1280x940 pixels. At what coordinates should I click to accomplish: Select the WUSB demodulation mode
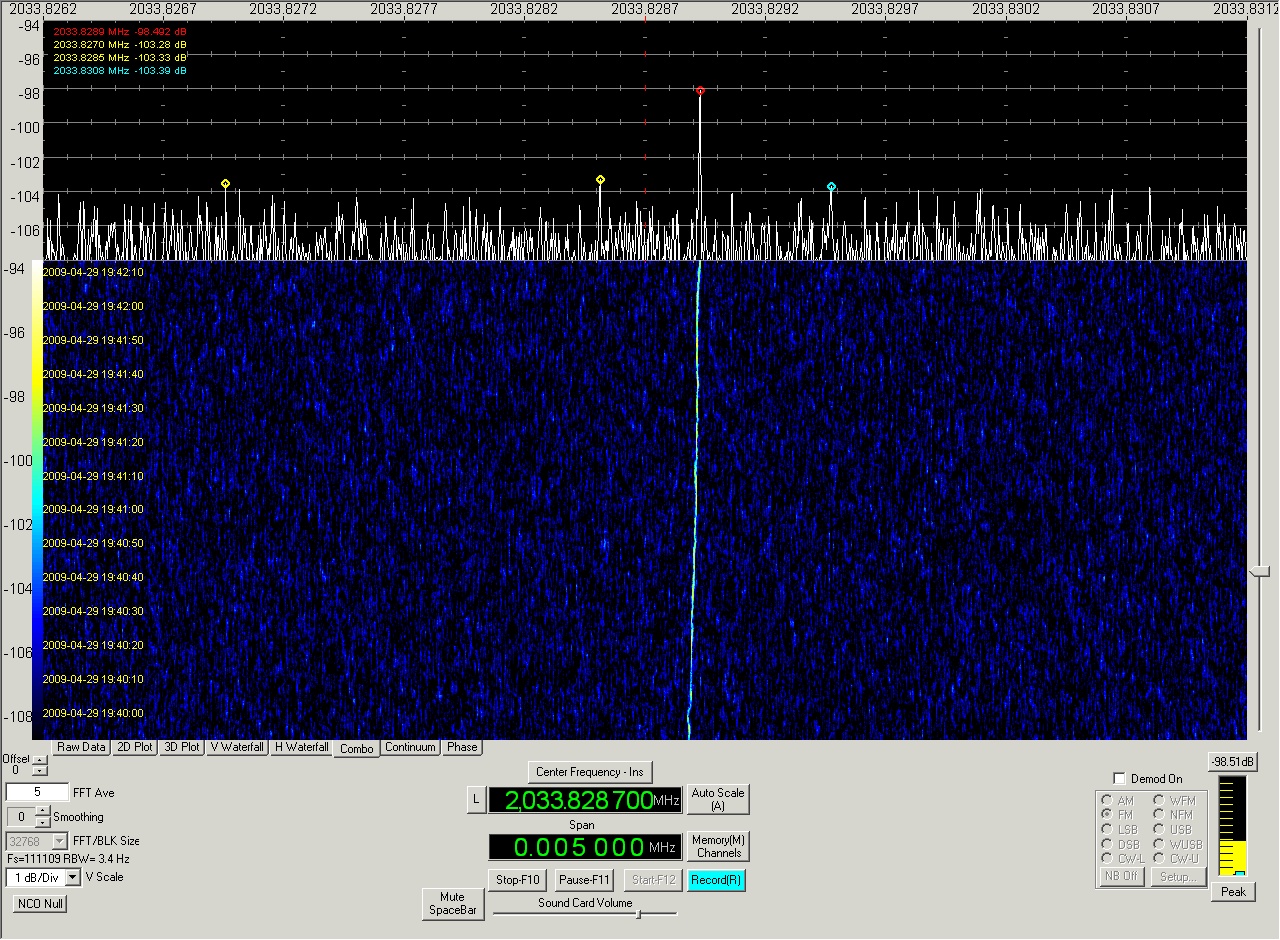pyautogui.click(x=1159, y=844)
